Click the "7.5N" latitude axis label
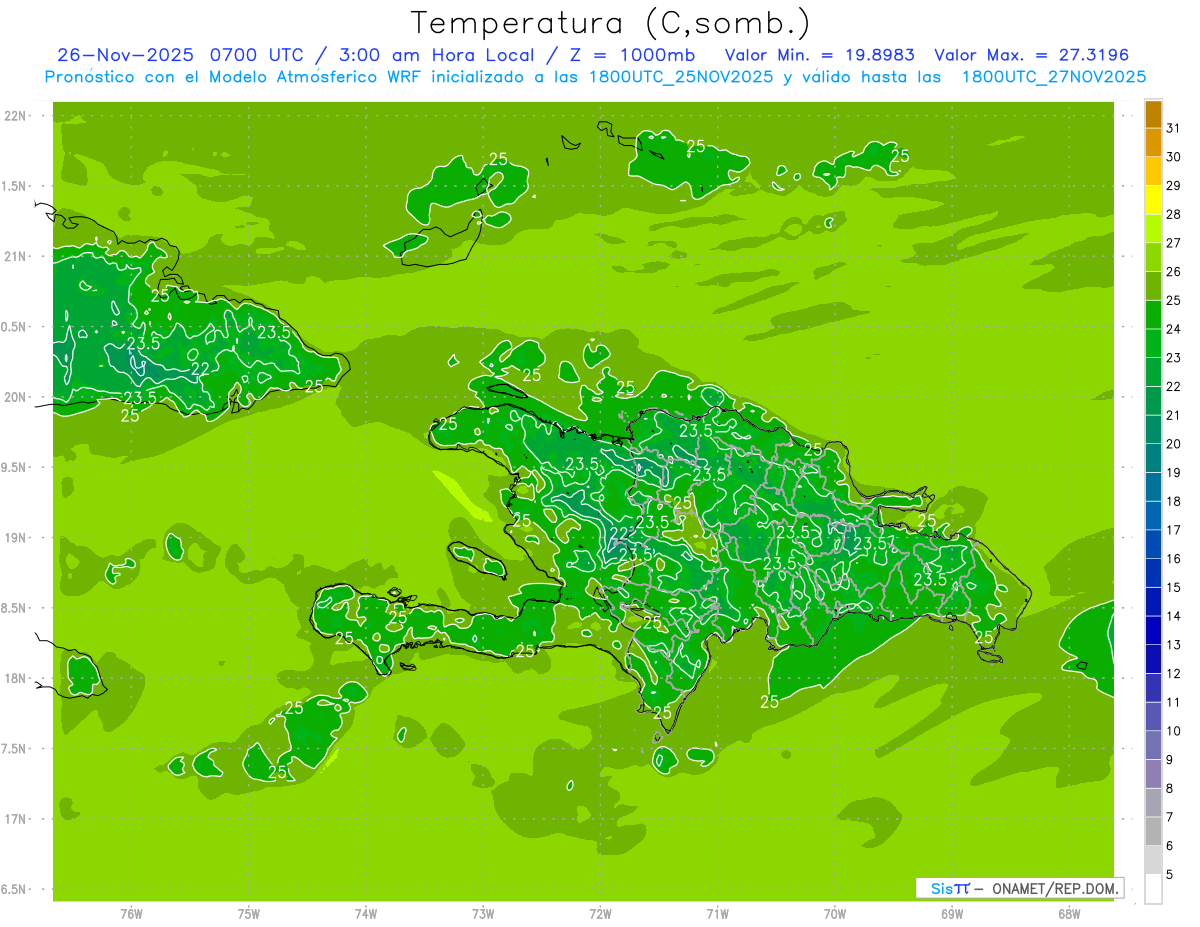 tap(14, 749)
